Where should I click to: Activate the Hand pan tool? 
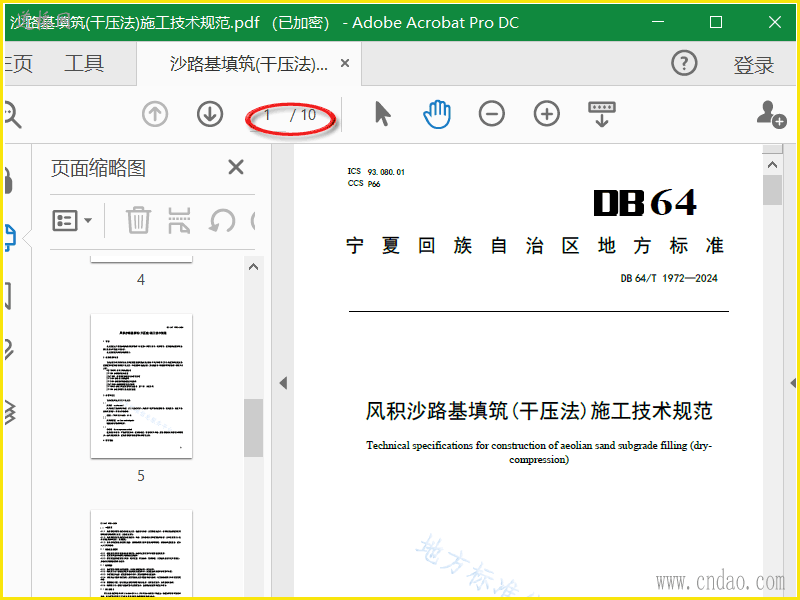pyautogui.click(x=437, y=114)
